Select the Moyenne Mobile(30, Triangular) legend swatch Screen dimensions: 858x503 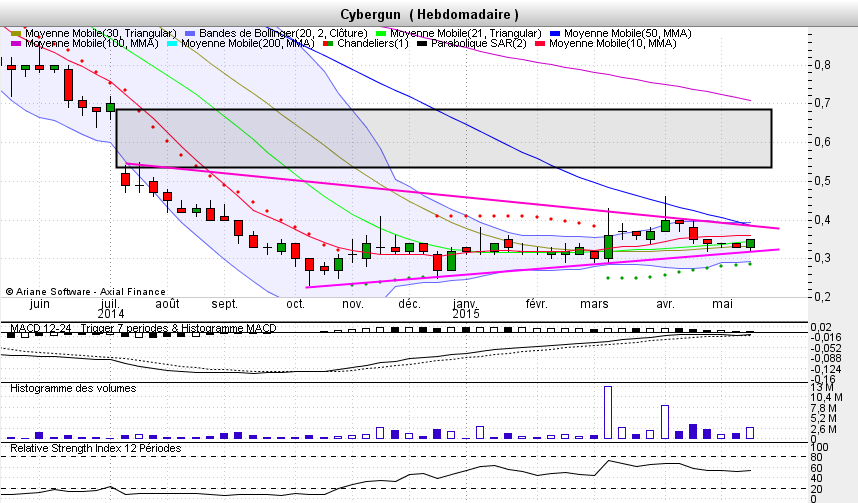[x=15, y=34]
